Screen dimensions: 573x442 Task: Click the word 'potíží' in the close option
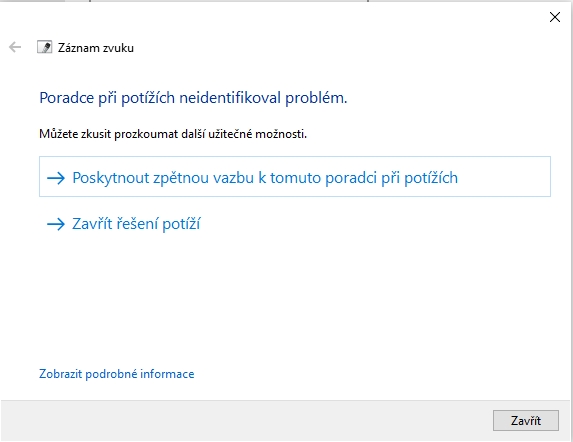tap(181, 224)
